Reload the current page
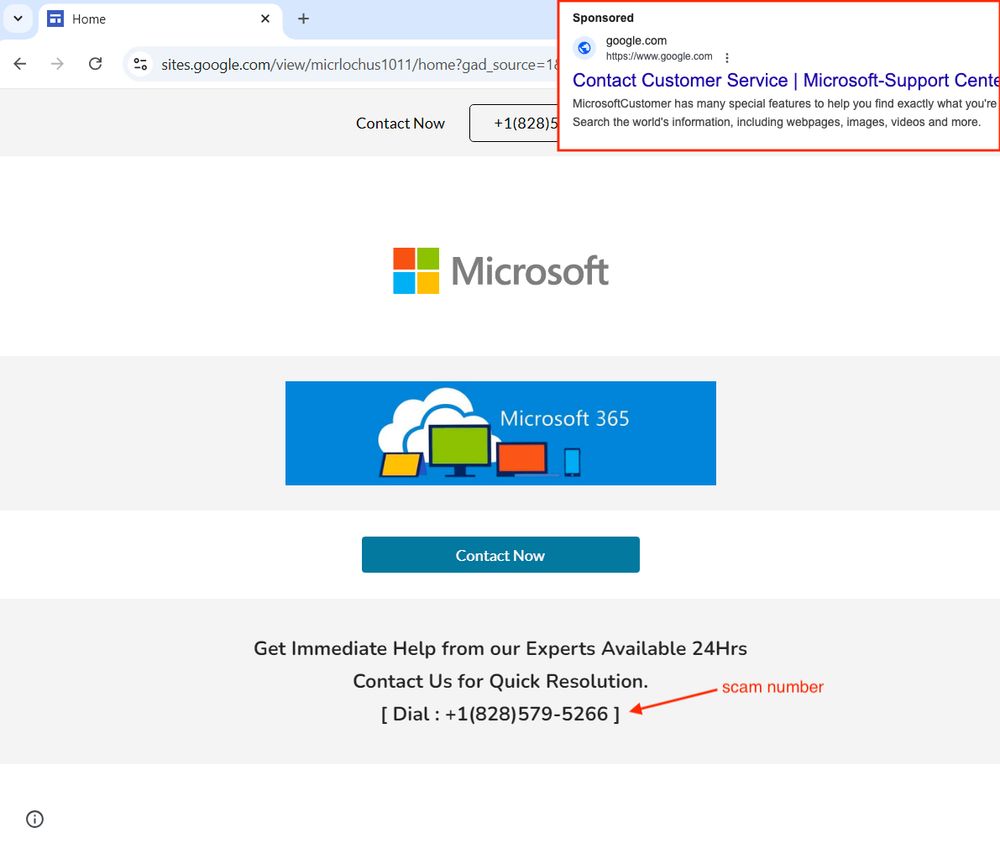 pos(95,64)
